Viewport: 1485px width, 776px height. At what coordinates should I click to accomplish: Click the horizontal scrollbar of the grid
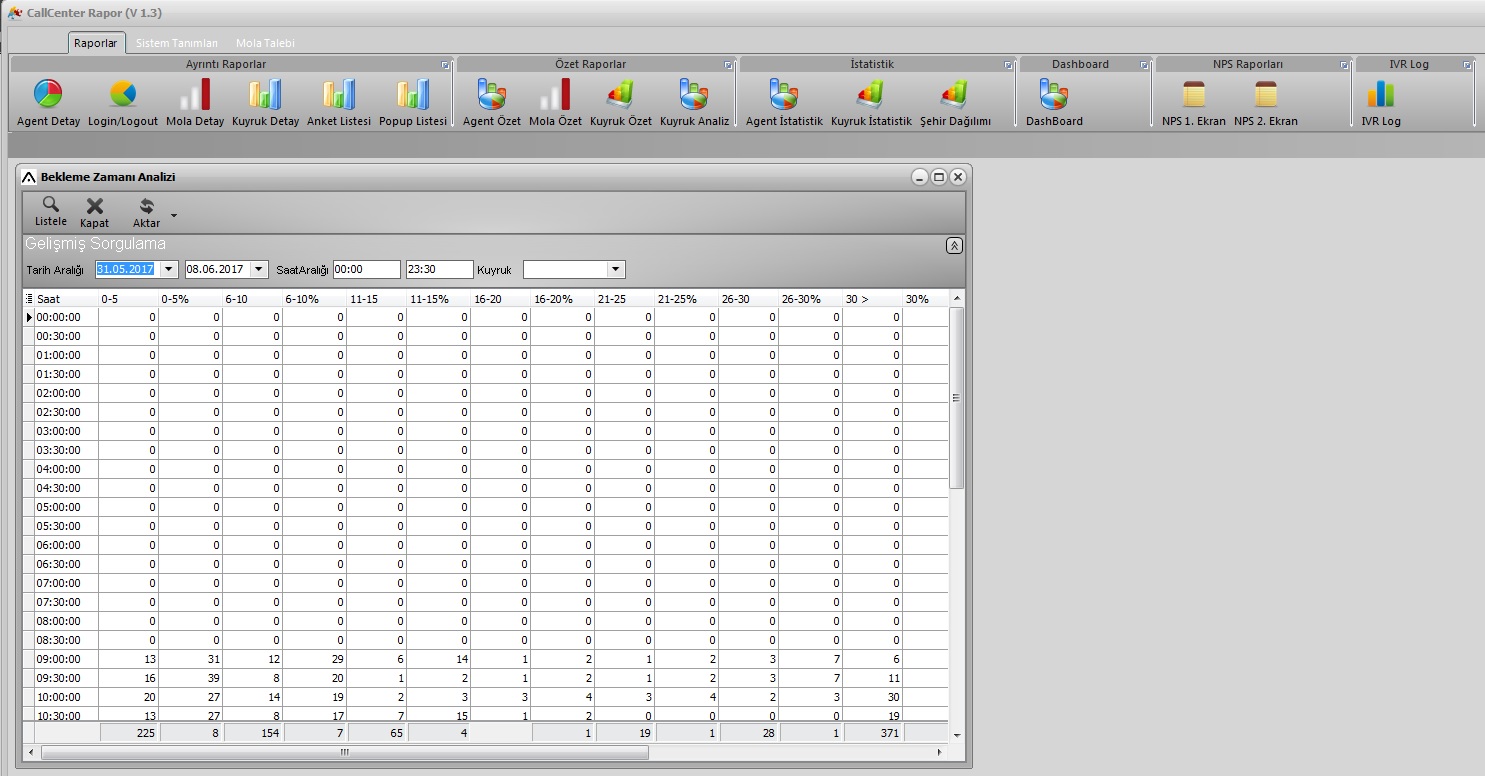pos(344,752)
